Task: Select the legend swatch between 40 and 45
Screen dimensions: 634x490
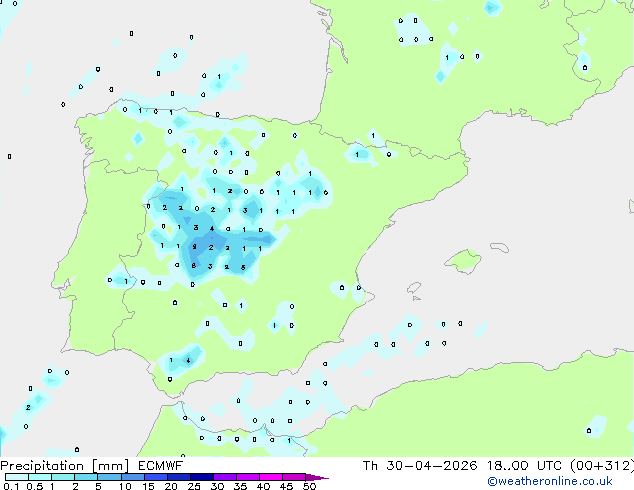Action: (271, 477)
